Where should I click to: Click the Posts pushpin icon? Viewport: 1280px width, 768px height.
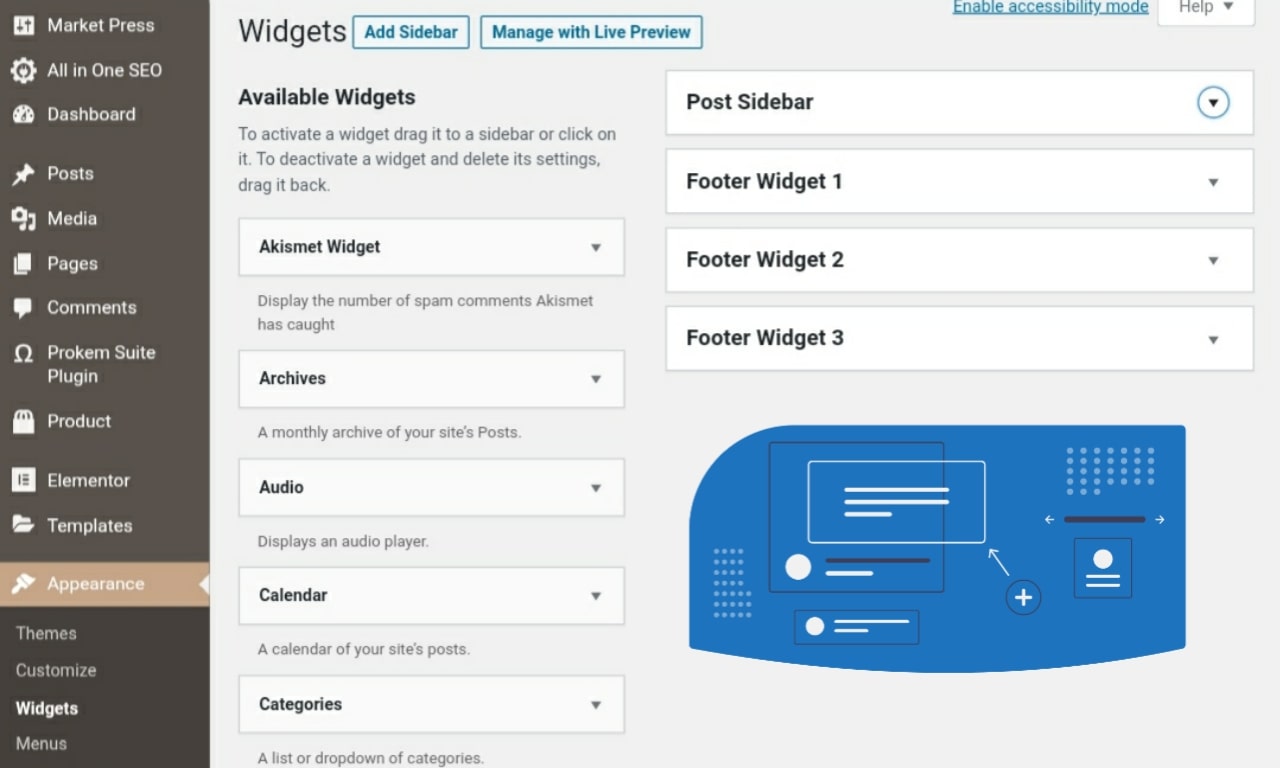[x=23, y=174]
